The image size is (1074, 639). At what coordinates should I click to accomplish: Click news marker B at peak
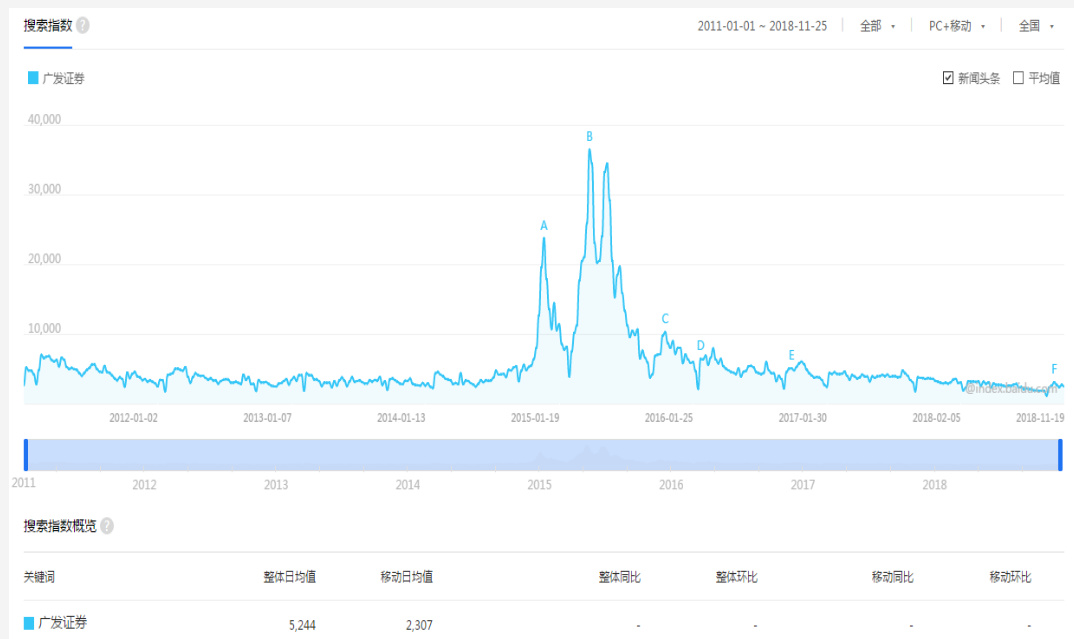[x=589, y=136]
